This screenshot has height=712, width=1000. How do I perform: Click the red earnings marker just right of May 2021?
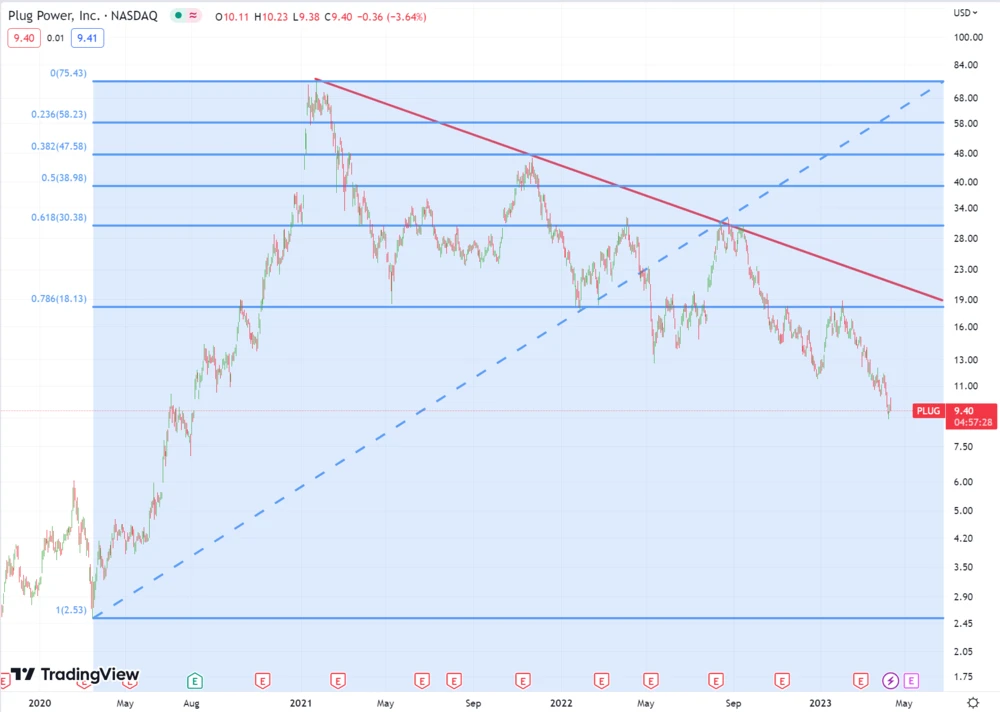[x=422, y=681]
